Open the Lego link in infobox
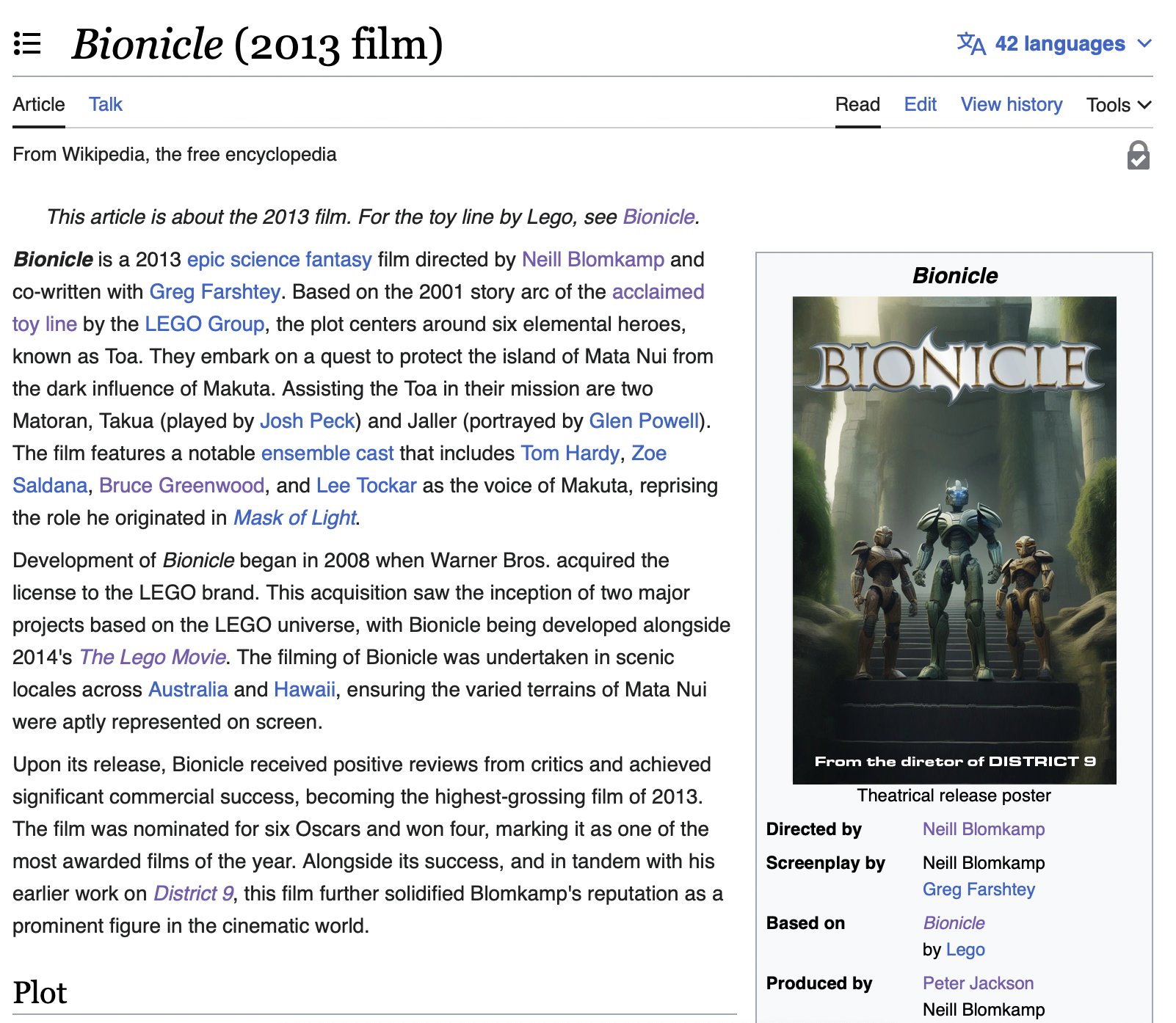 click(x=965, y=950)
